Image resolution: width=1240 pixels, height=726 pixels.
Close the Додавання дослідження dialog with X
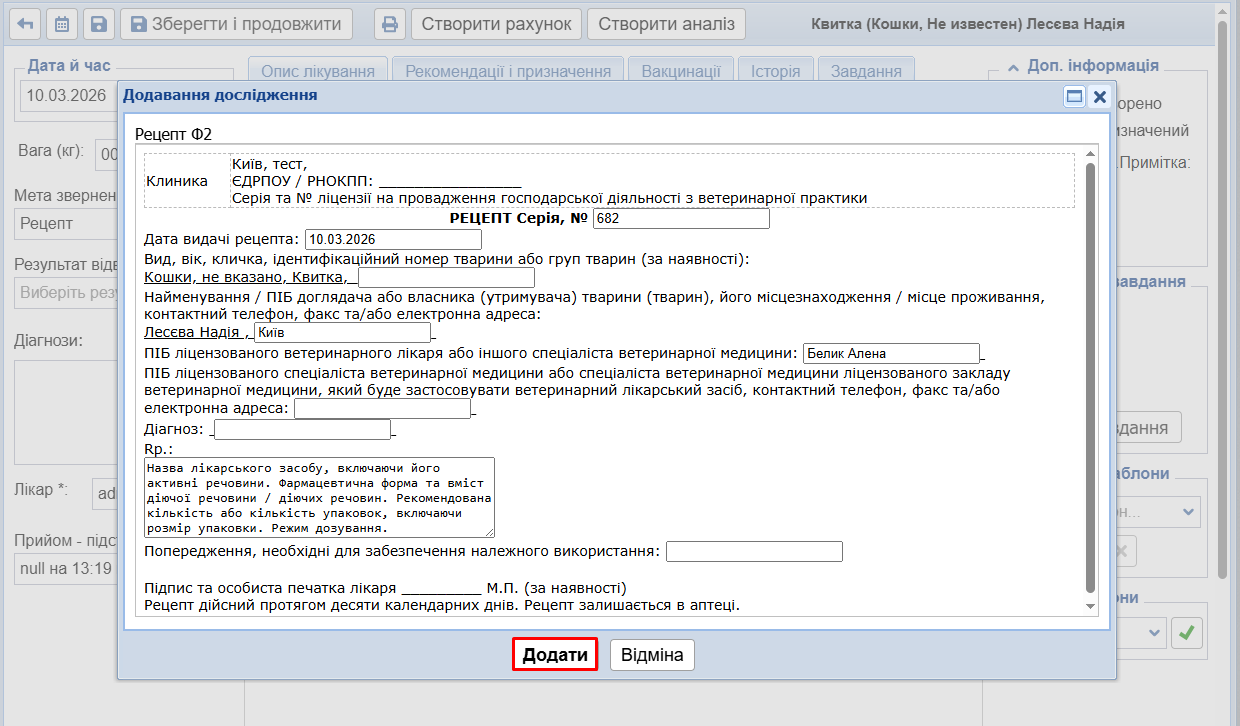tap(1100, 96)
